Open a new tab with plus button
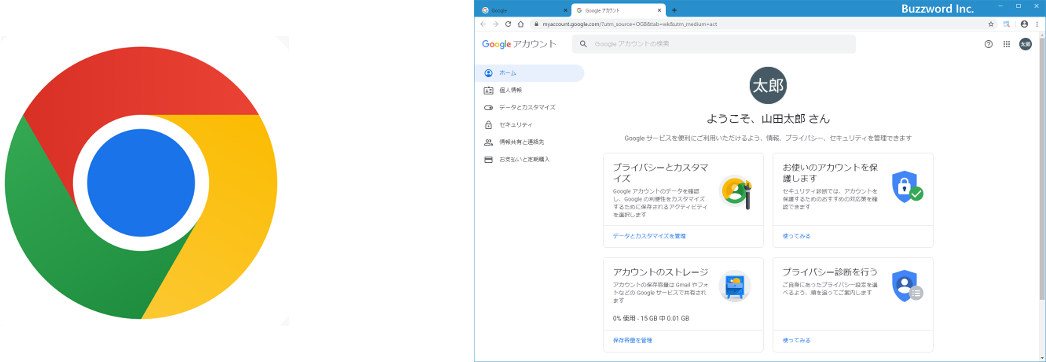The image size is (1046, 362). [674, 10]
